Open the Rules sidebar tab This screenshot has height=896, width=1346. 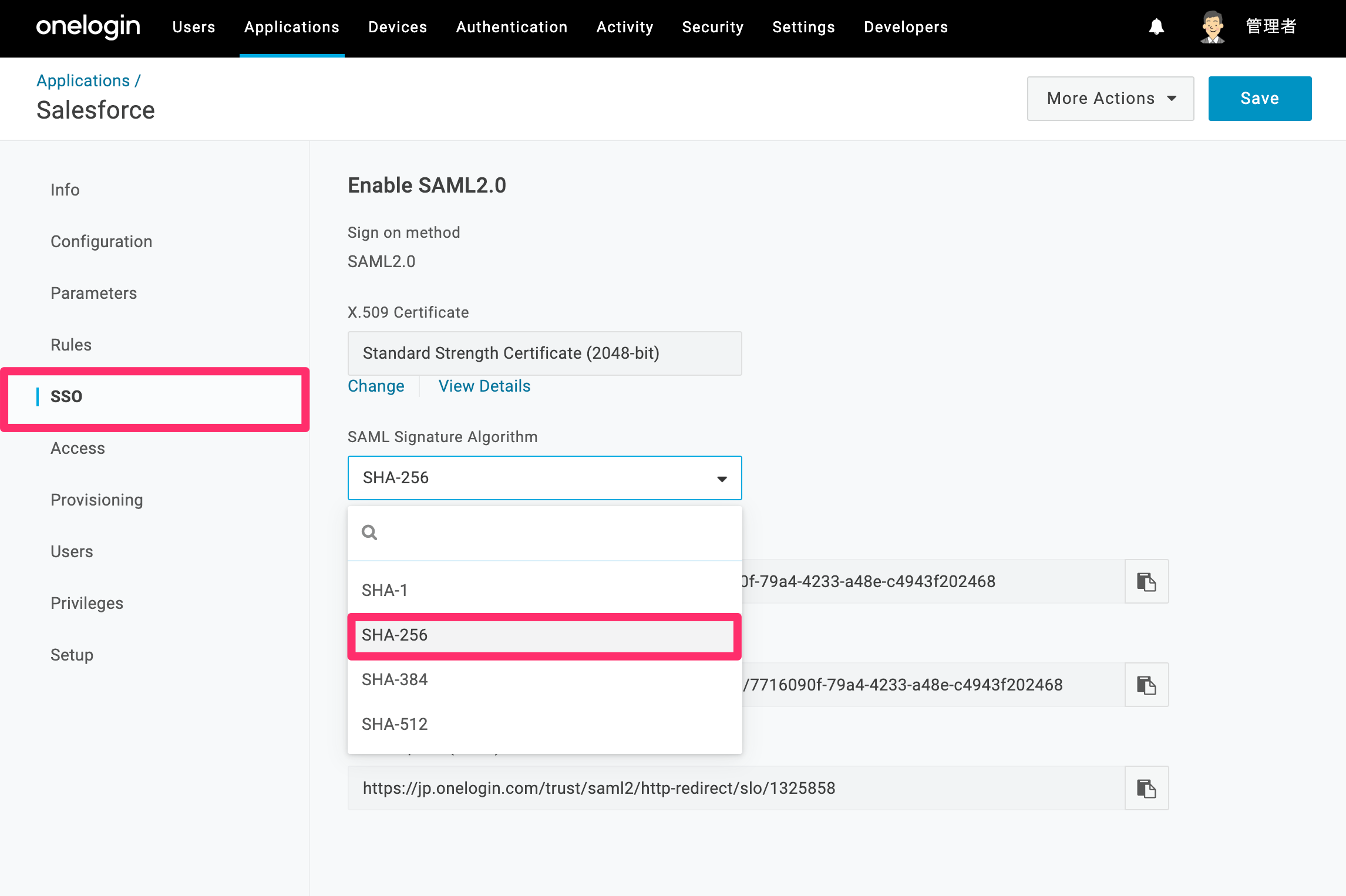pyautogui.click(x=71, y=345)
